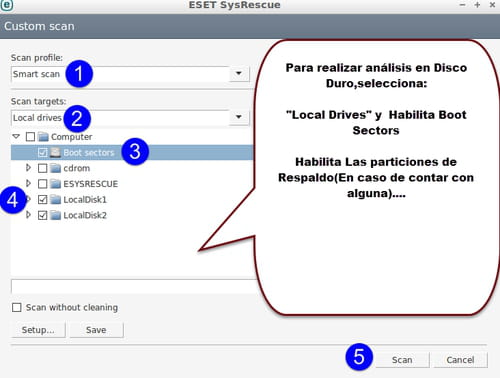Select the LocalDisk1 tree label

tap(85, 200)
